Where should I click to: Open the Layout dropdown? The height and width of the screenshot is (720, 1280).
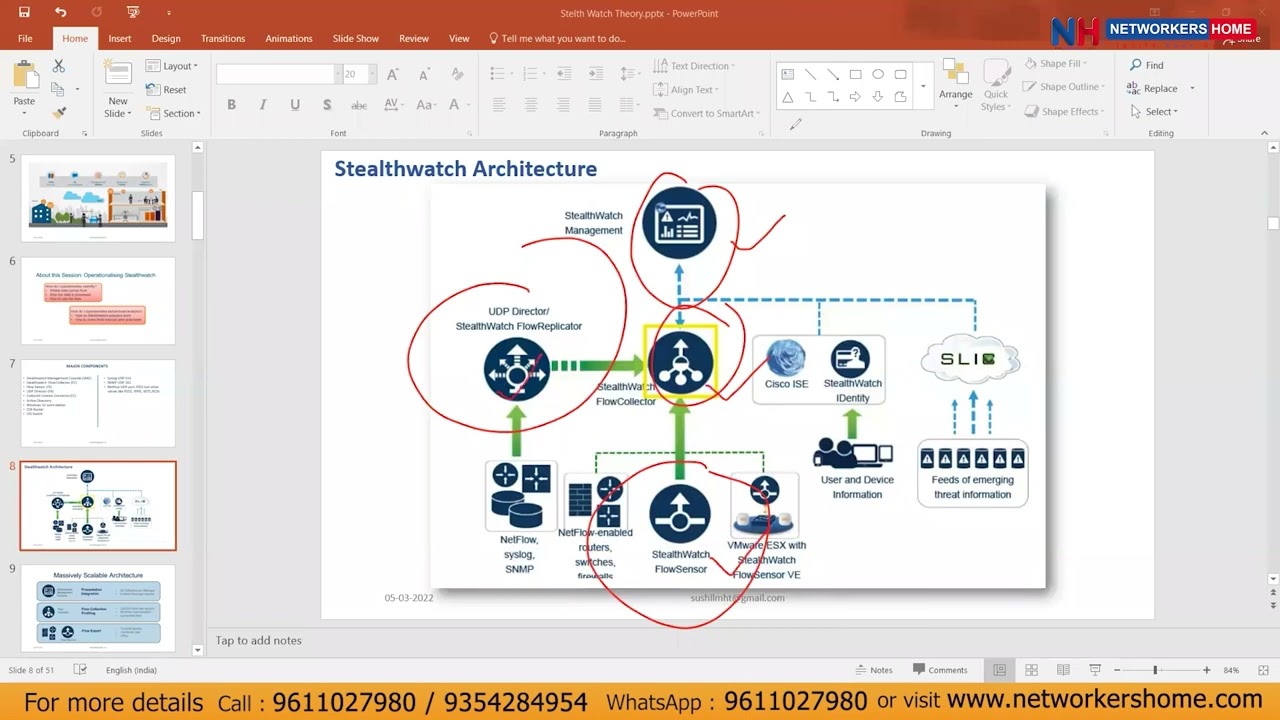(172, 66)
